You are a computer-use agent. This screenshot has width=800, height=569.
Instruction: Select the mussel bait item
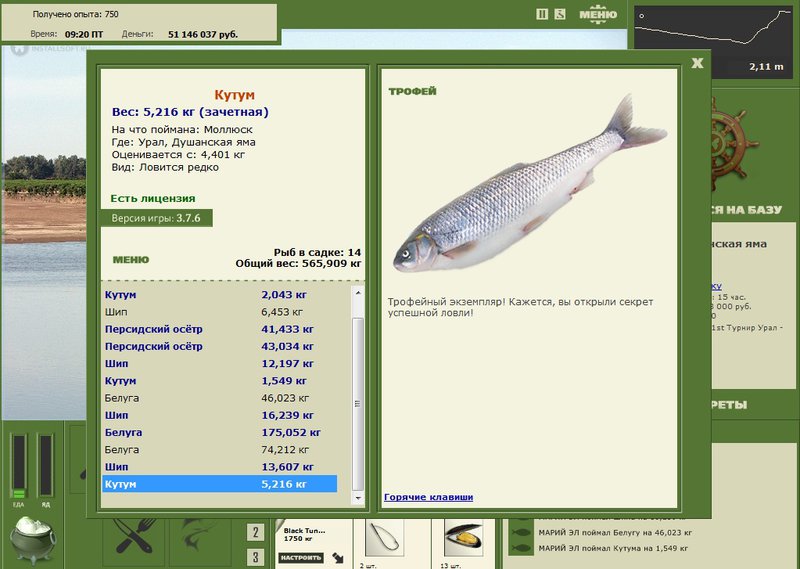[463, 538]
